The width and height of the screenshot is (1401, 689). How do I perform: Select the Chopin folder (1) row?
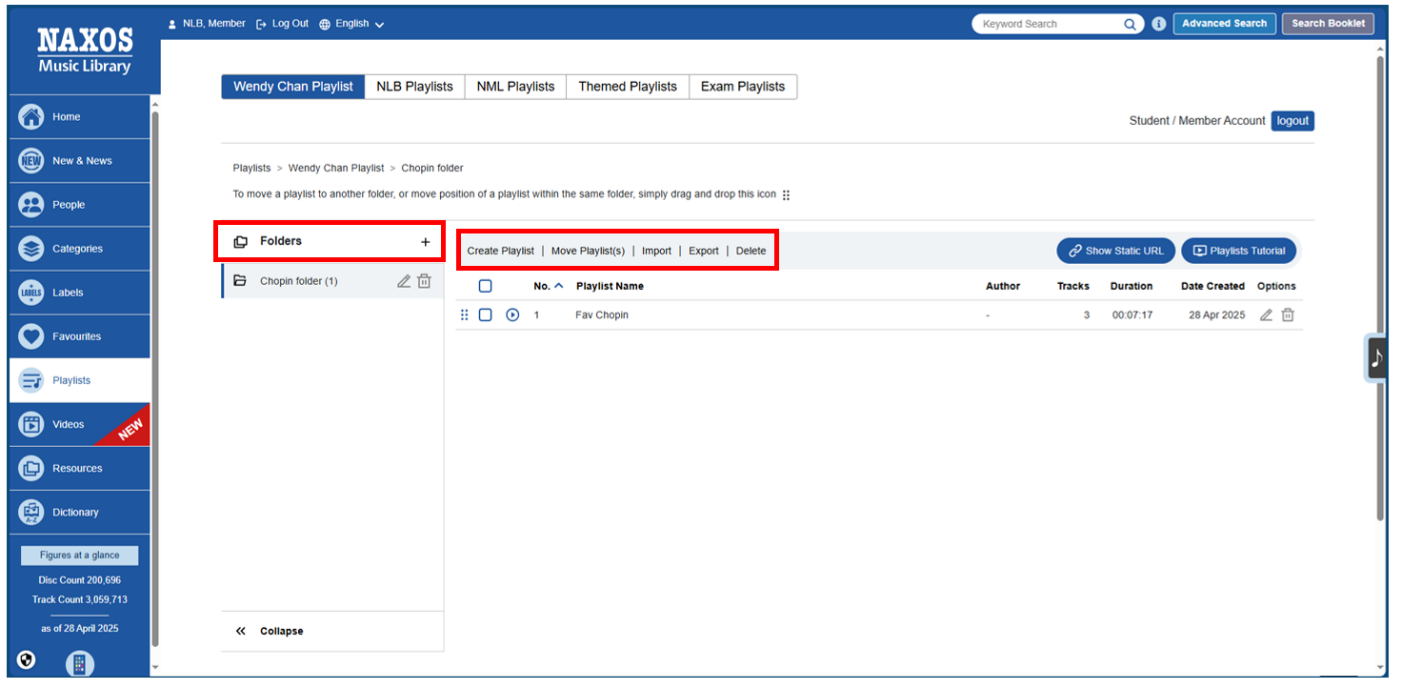click(332, 281)
